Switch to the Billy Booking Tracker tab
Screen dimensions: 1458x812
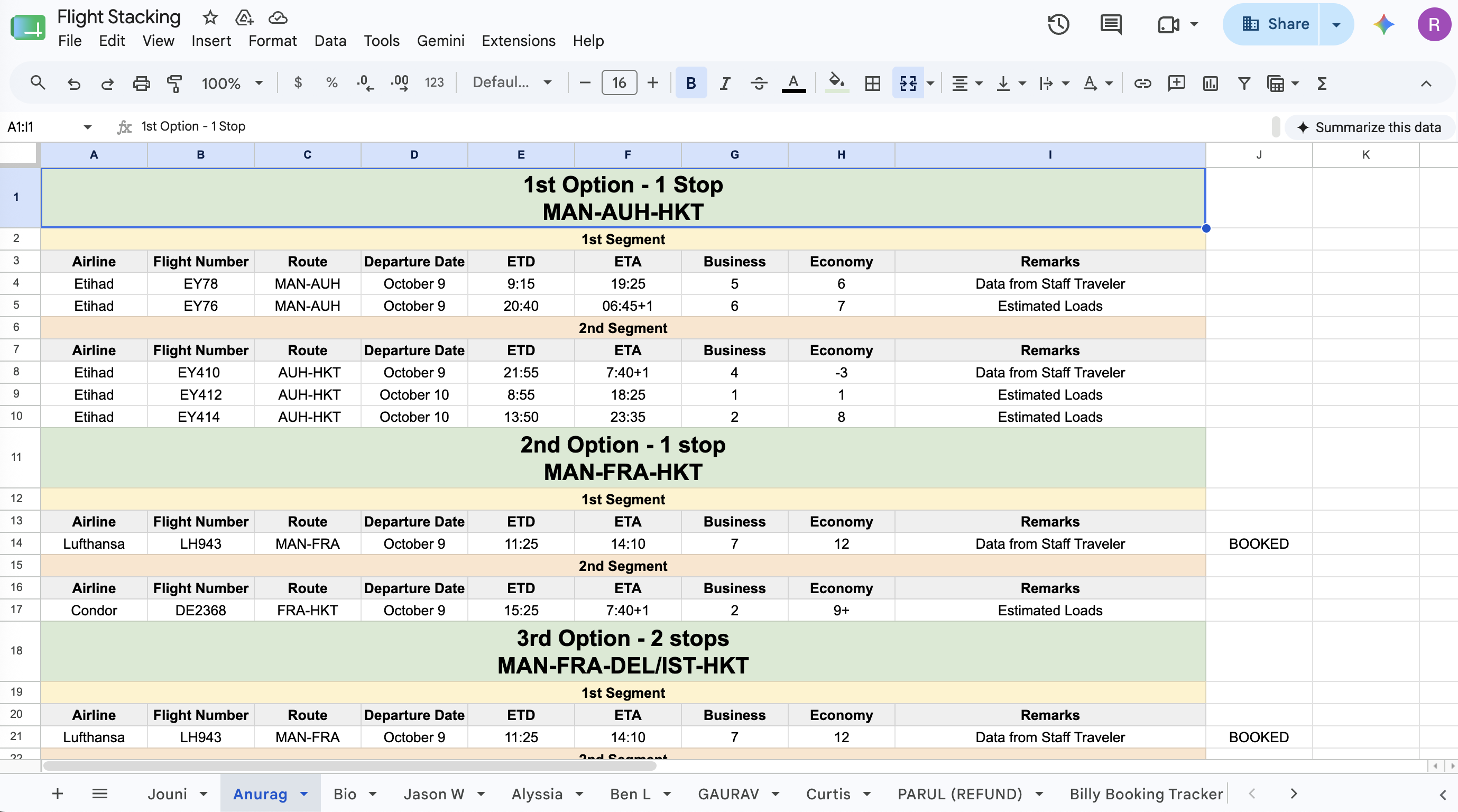pyautogui.click(x=1146, y=794)
